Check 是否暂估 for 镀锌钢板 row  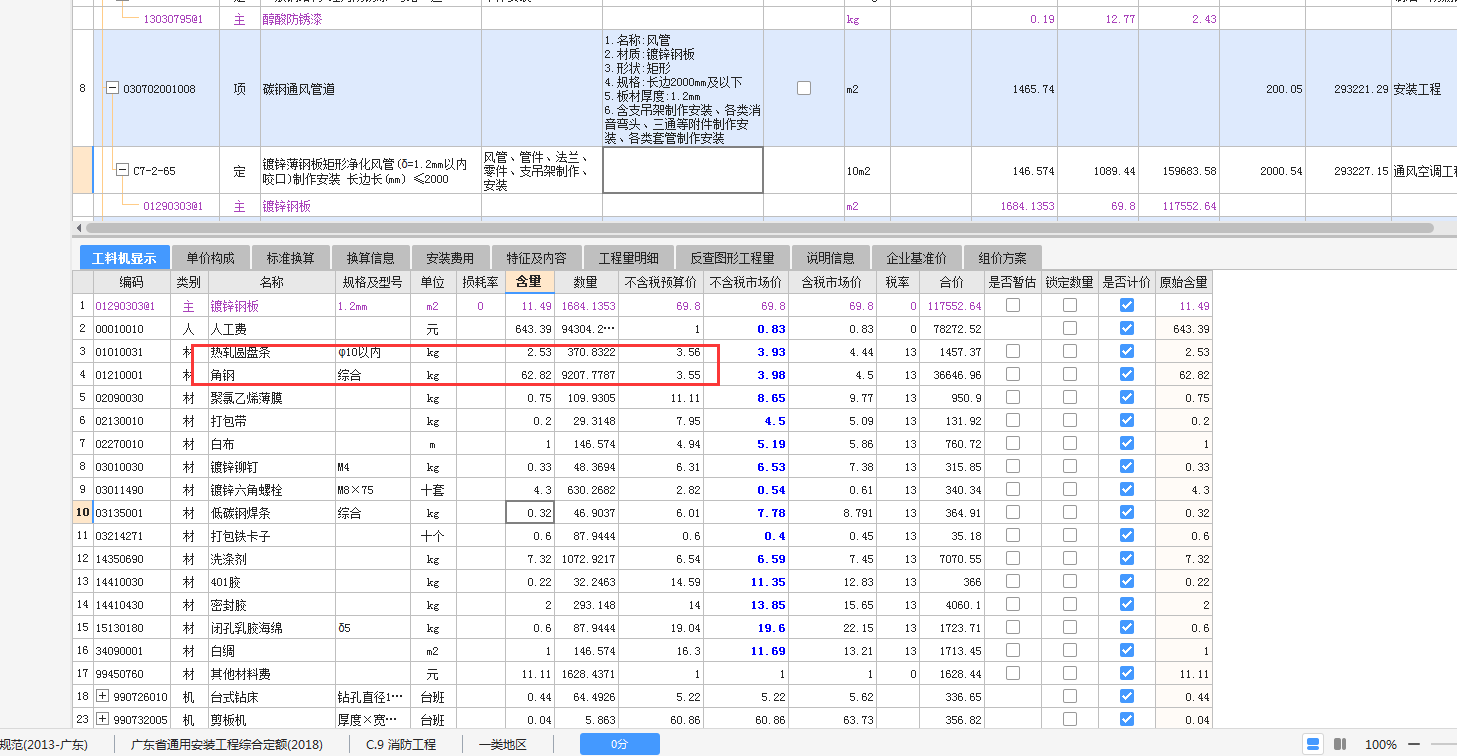click(x=1013, y=305)
